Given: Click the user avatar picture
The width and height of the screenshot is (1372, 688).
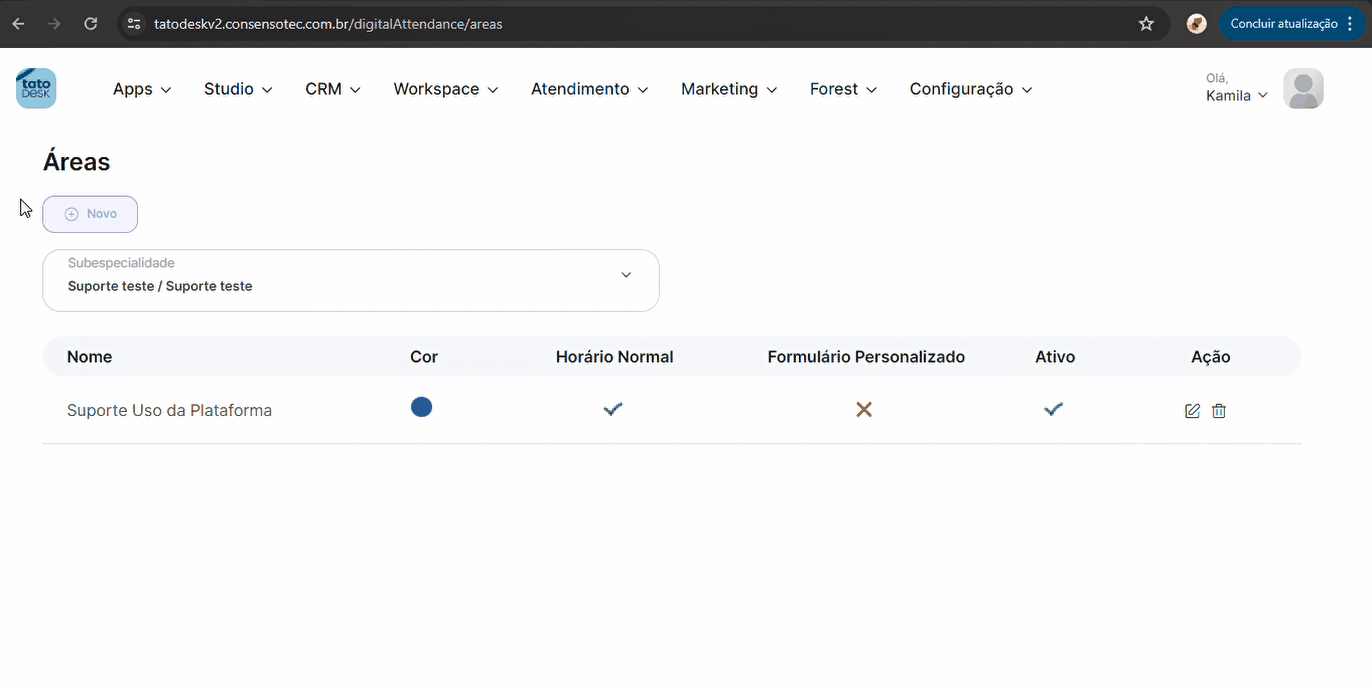Looking at the screenshot, I should click(x=1303, y=89).
